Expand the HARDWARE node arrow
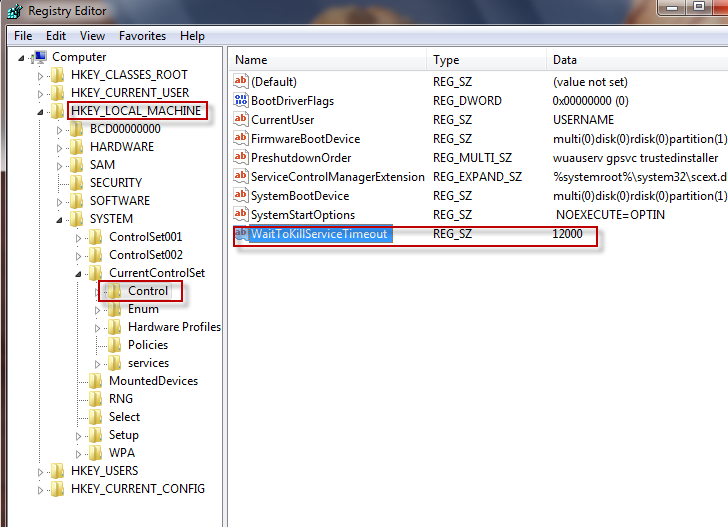 pyautogui.click(x=59, y=148)
